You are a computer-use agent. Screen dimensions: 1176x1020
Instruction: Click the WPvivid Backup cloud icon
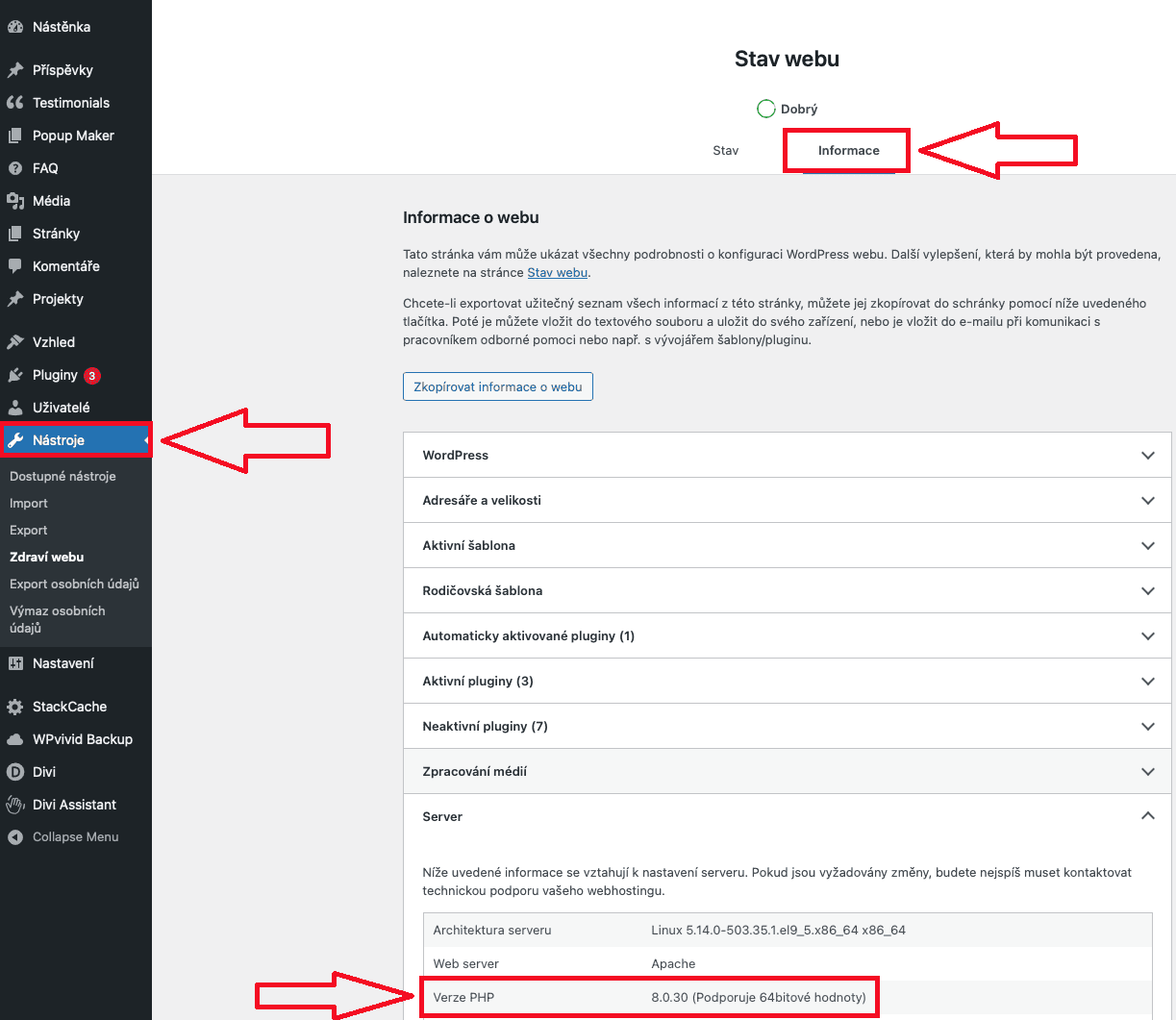tap(15, 739)
